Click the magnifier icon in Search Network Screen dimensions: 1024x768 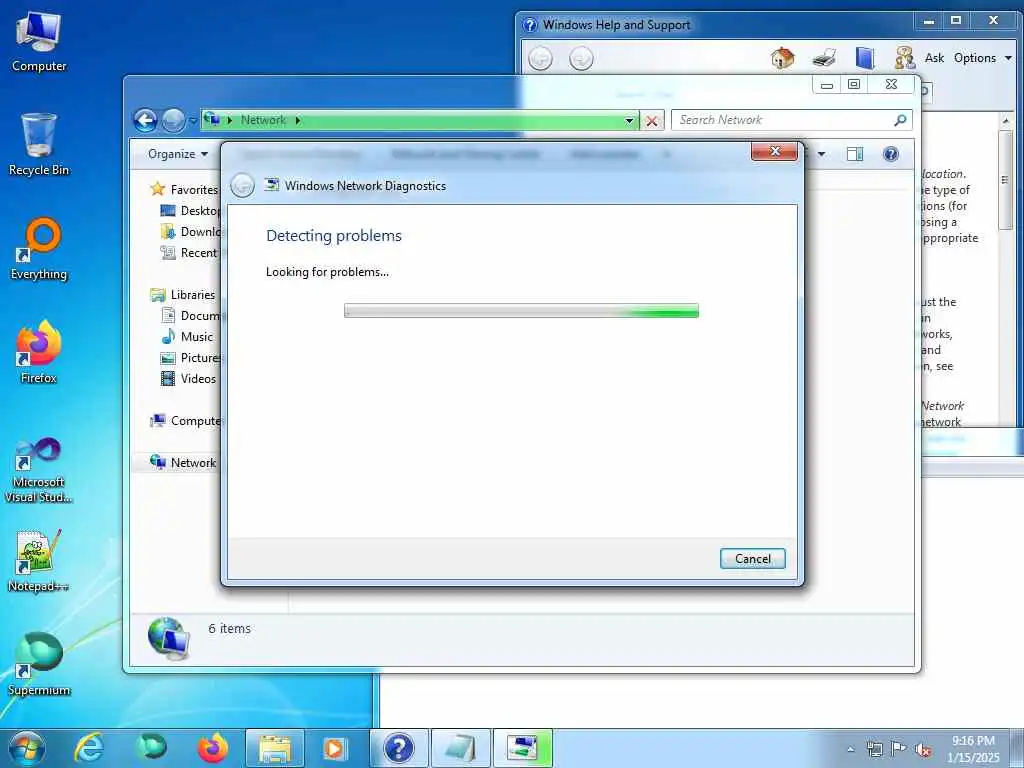pyautogui.click(x=900, y=120)
